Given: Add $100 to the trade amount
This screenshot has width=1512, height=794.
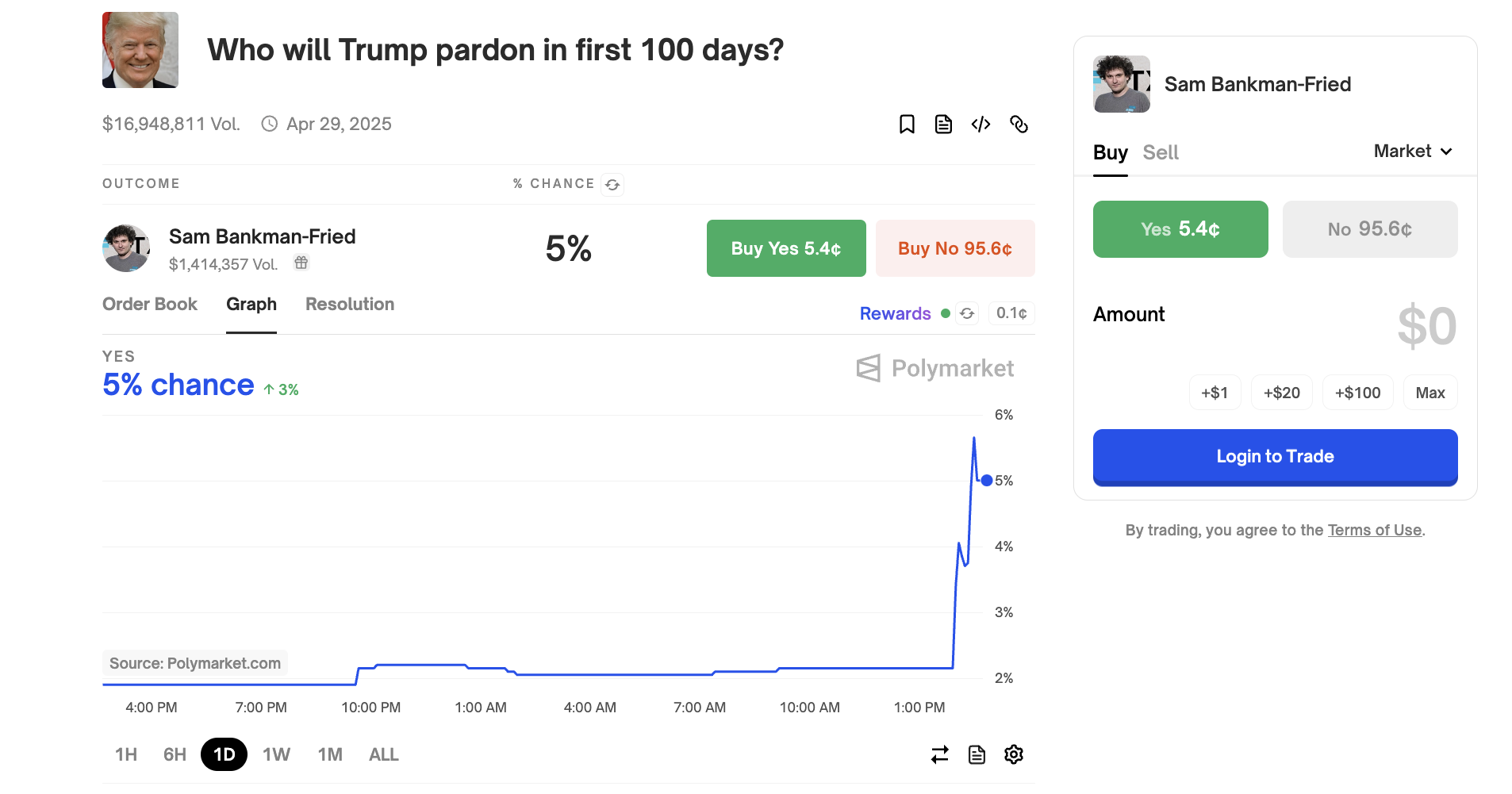Looking at the screenshot, I should click(1357, 392).
